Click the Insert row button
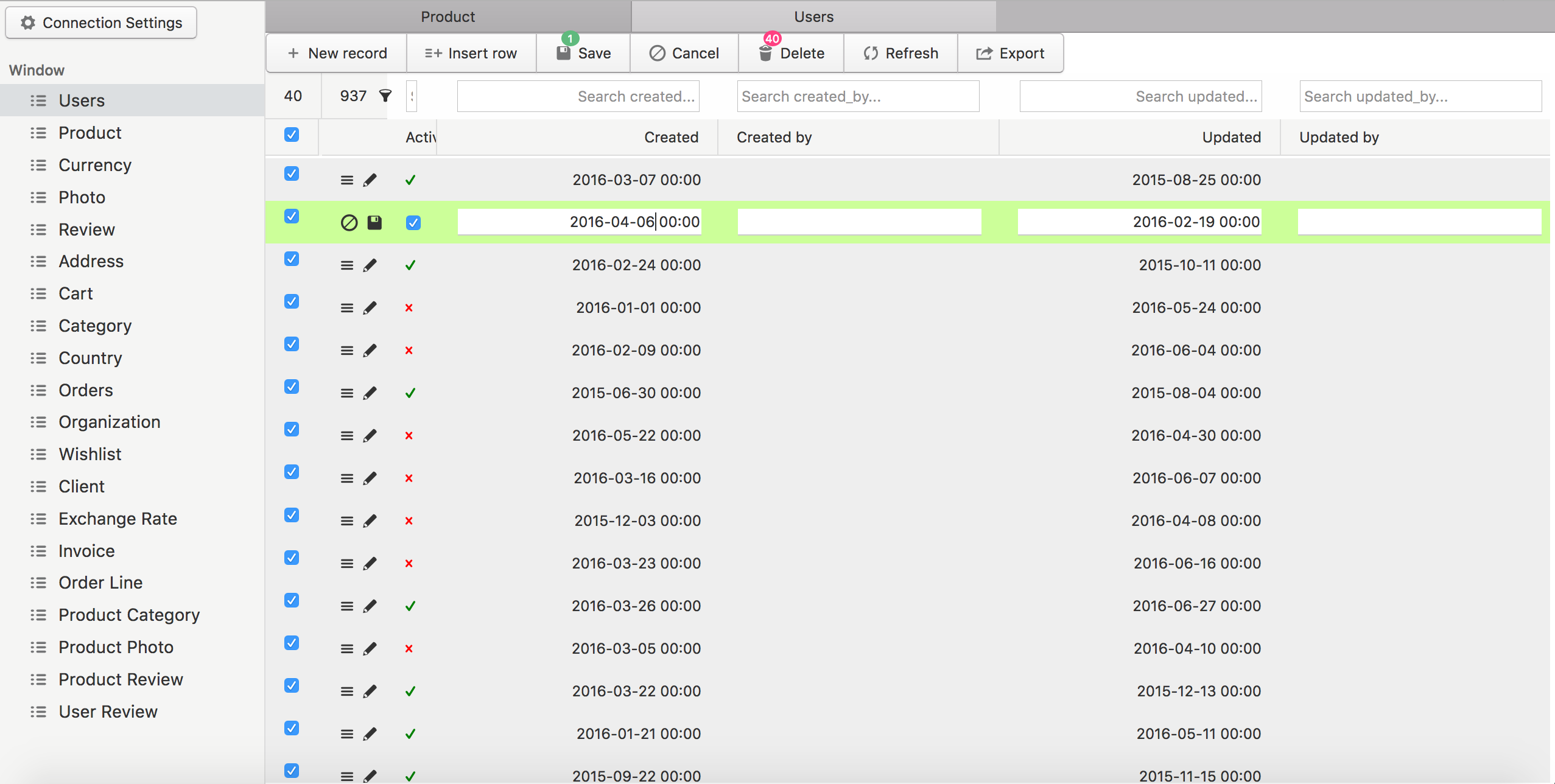This screenshot has width=1555, height=784. pos(471,54)
